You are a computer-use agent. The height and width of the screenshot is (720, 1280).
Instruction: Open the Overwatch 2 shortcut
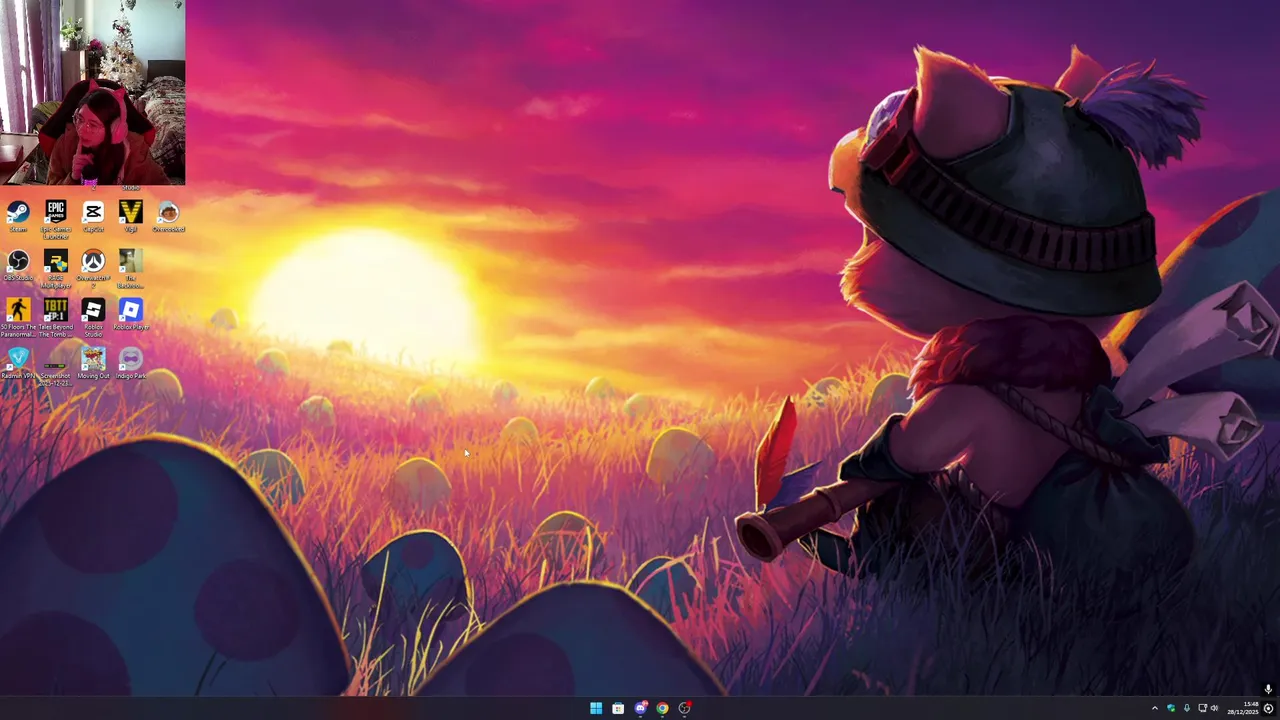93,268
